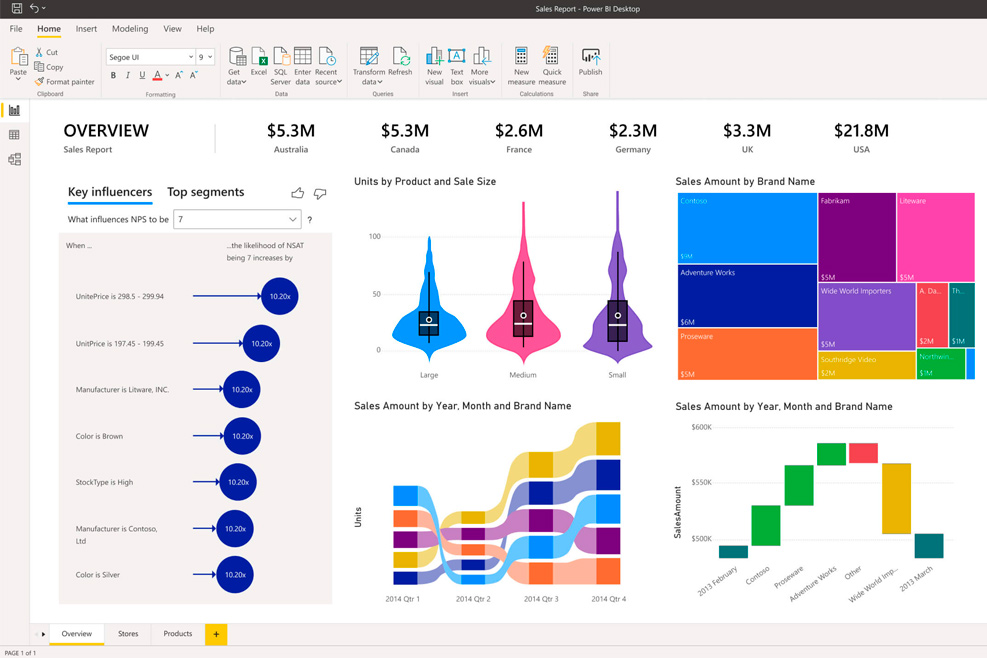Screen dimensions: 987x658
Task: Toggle italic formatting
Action: pos(127,75)
